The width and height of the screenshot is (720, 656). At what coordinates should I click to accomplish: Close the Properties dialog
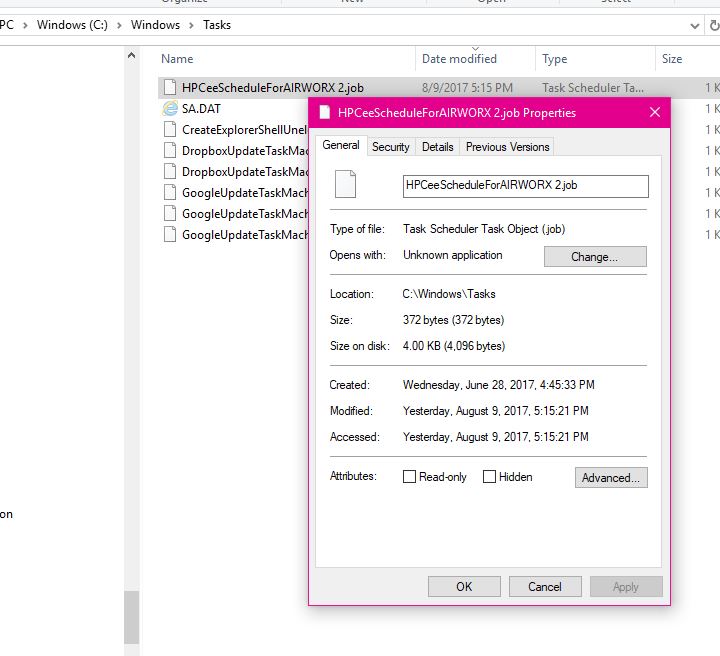[x=655, y=112]
